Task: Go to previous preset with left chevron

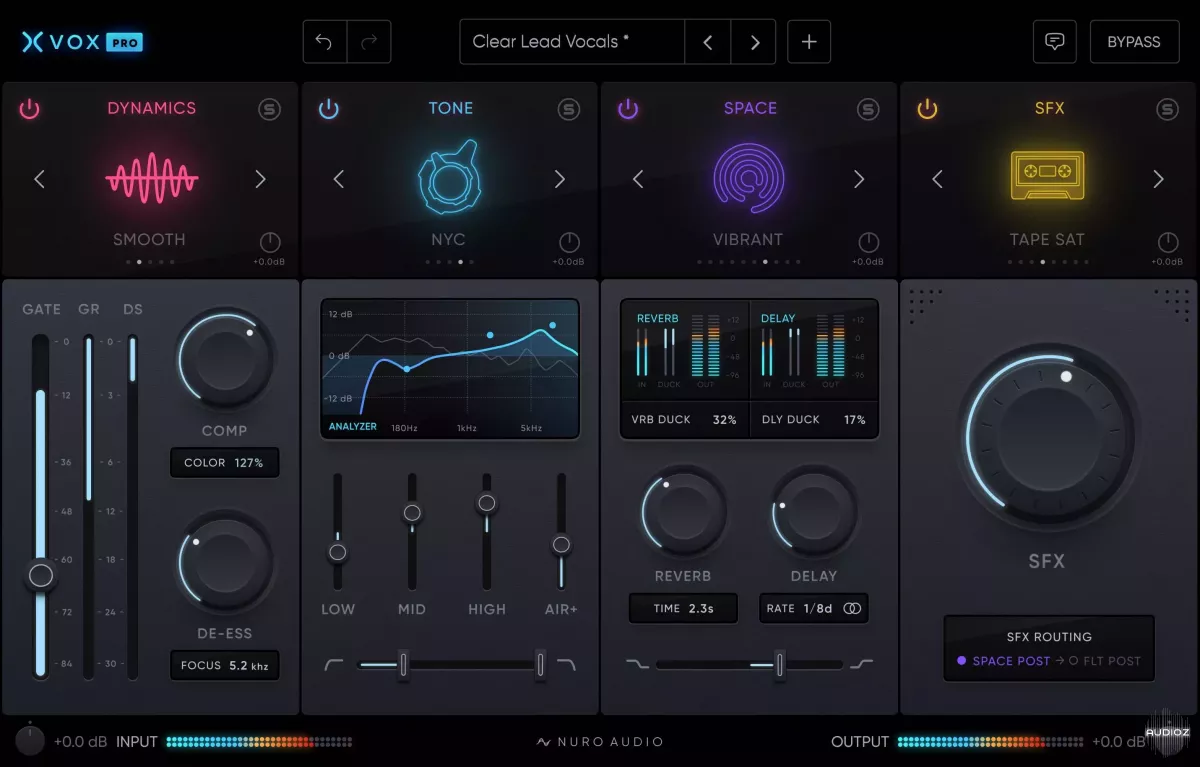Action: (x=708, y=42)
